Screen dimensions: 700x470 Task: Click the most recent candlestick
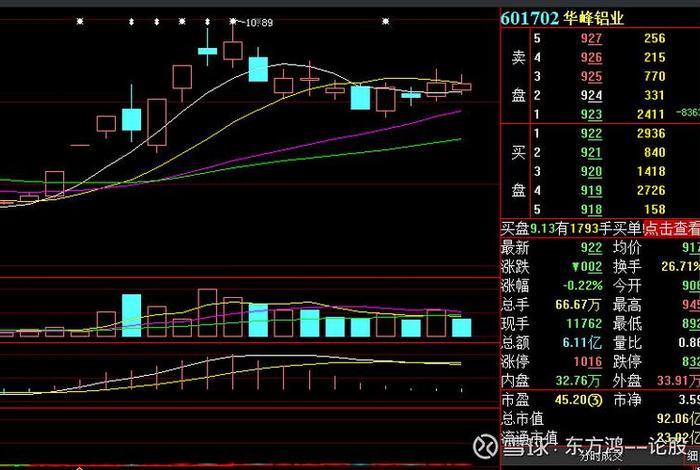click(x=462, y=87)
